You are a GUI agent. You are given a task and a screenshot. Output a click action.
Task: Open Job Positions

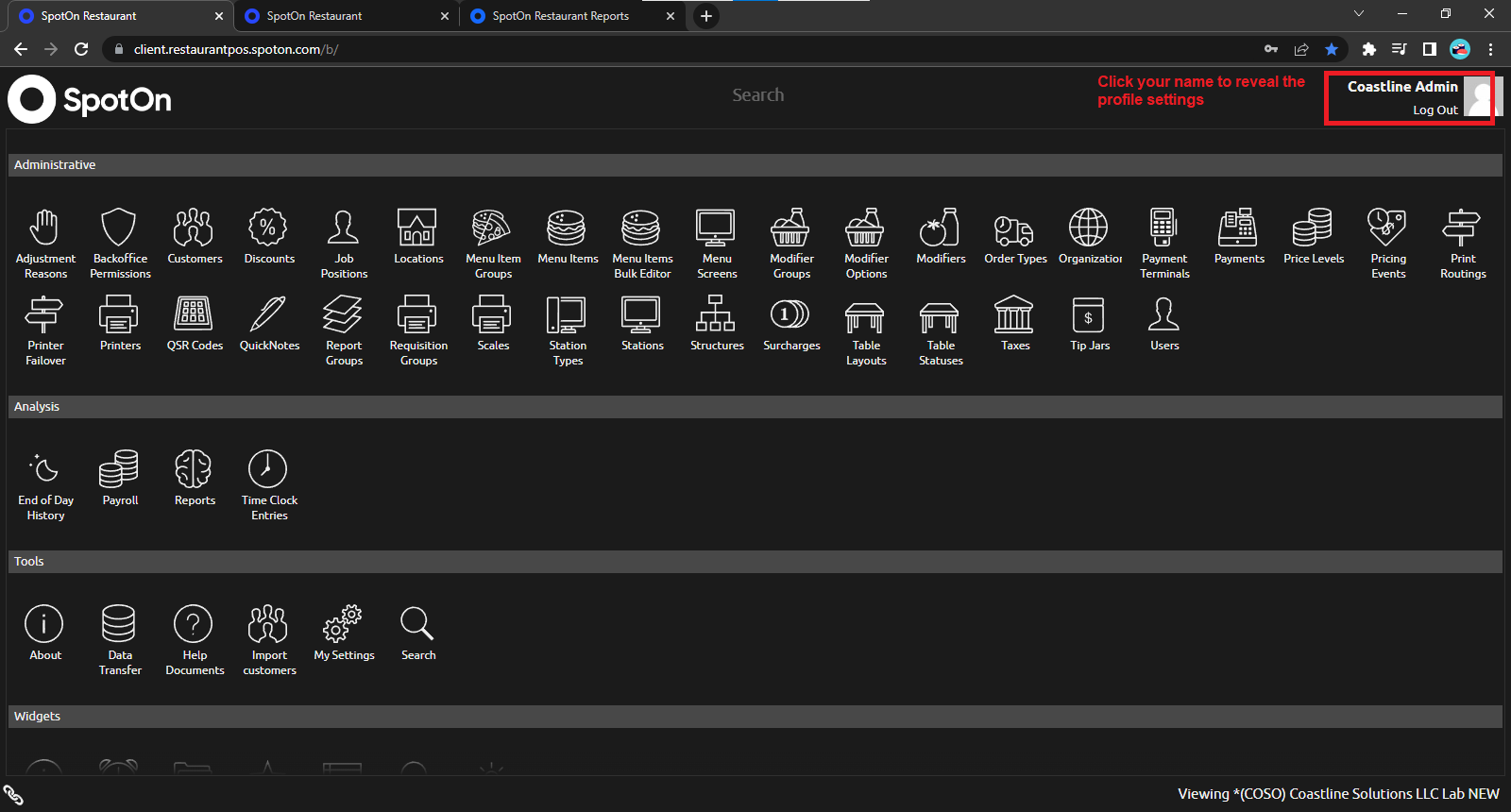tap(344, 244)
